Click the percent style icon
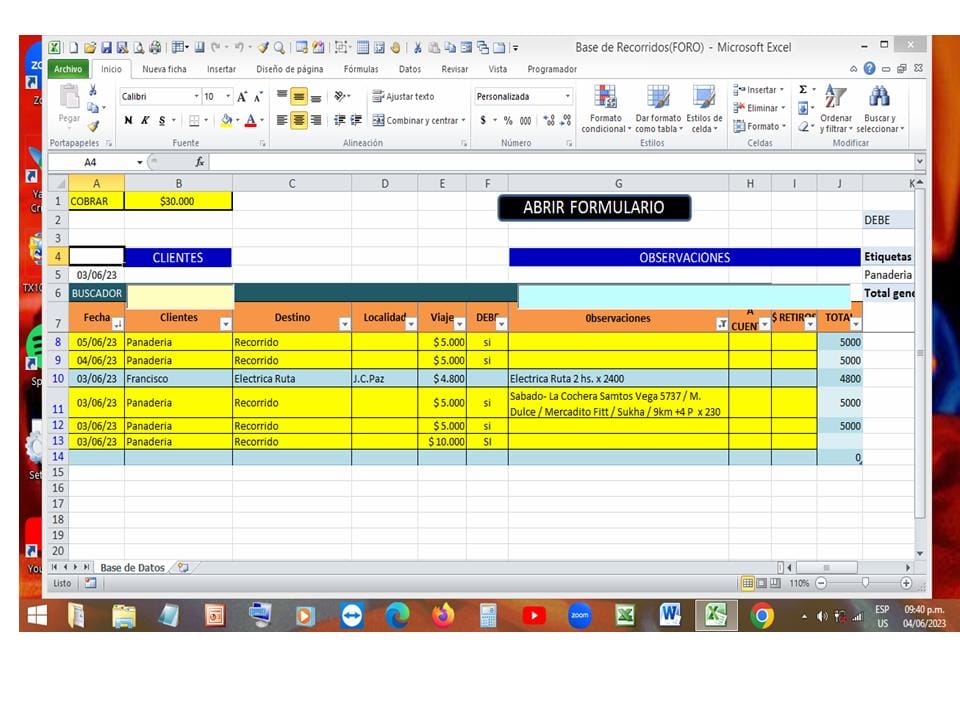960x720 pixels. tap(508, 120)
